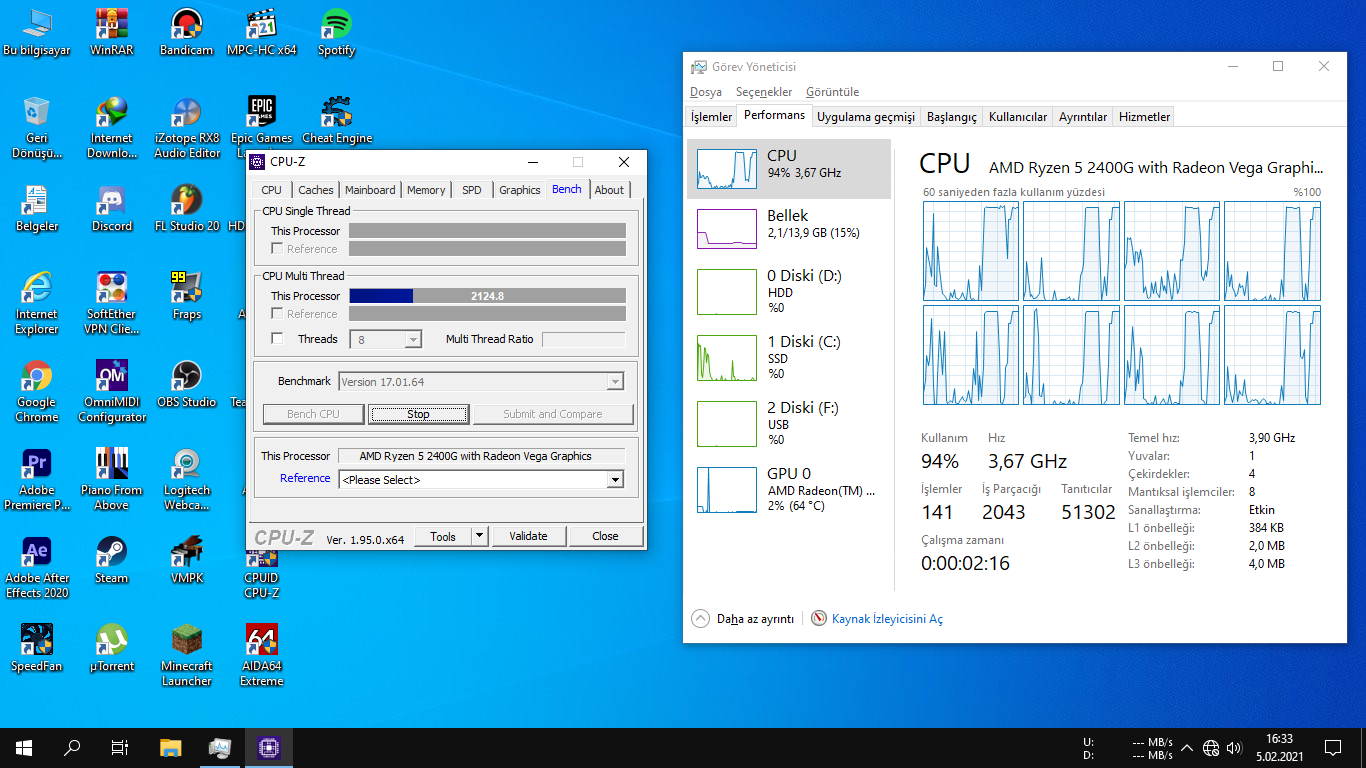
Task: Enable the Threads checkbox in CPU-Z
Action: click(278, 339)
